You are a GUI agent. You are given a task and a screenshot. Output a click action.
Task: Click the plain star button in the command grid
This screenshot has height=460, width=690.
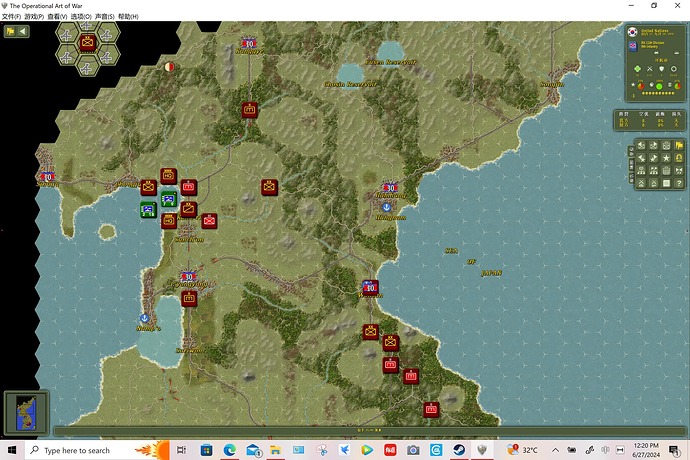[666, 158]
